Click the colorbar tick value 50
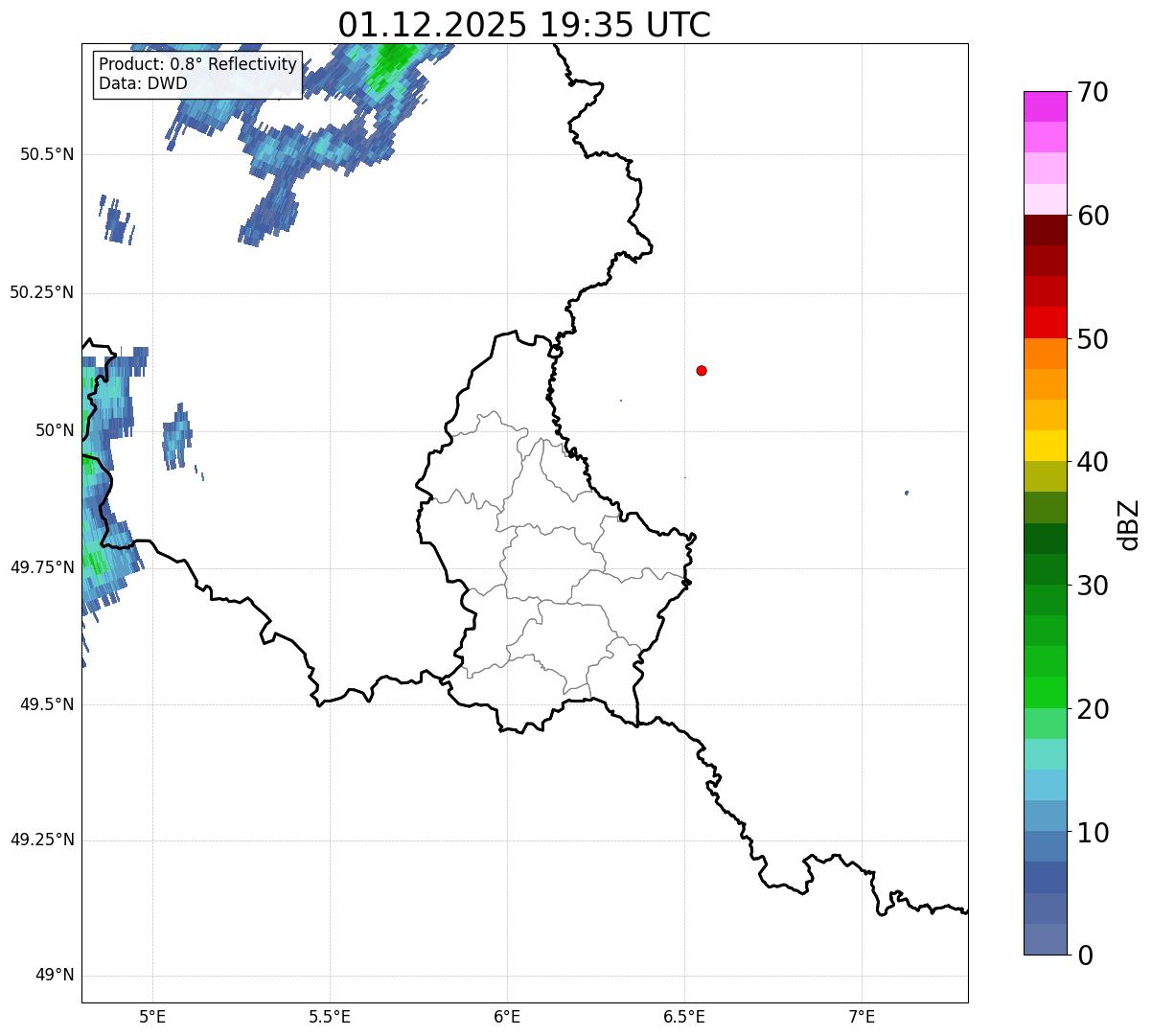1152x1036 pixels. (1093, 339)
